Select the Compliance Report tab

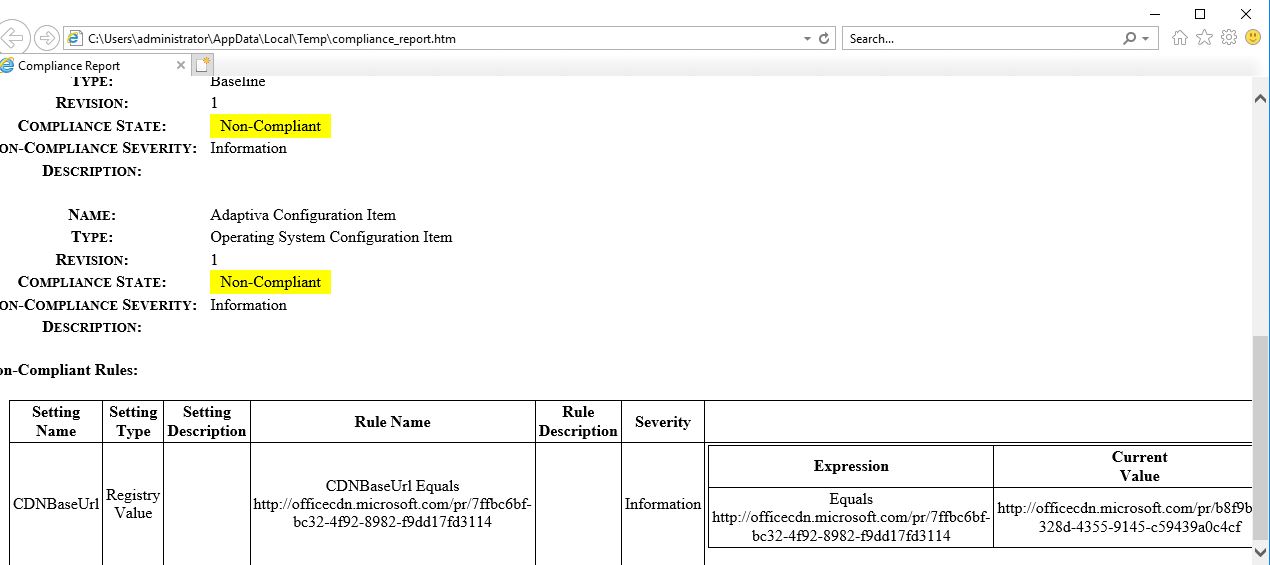click(95, 65)
